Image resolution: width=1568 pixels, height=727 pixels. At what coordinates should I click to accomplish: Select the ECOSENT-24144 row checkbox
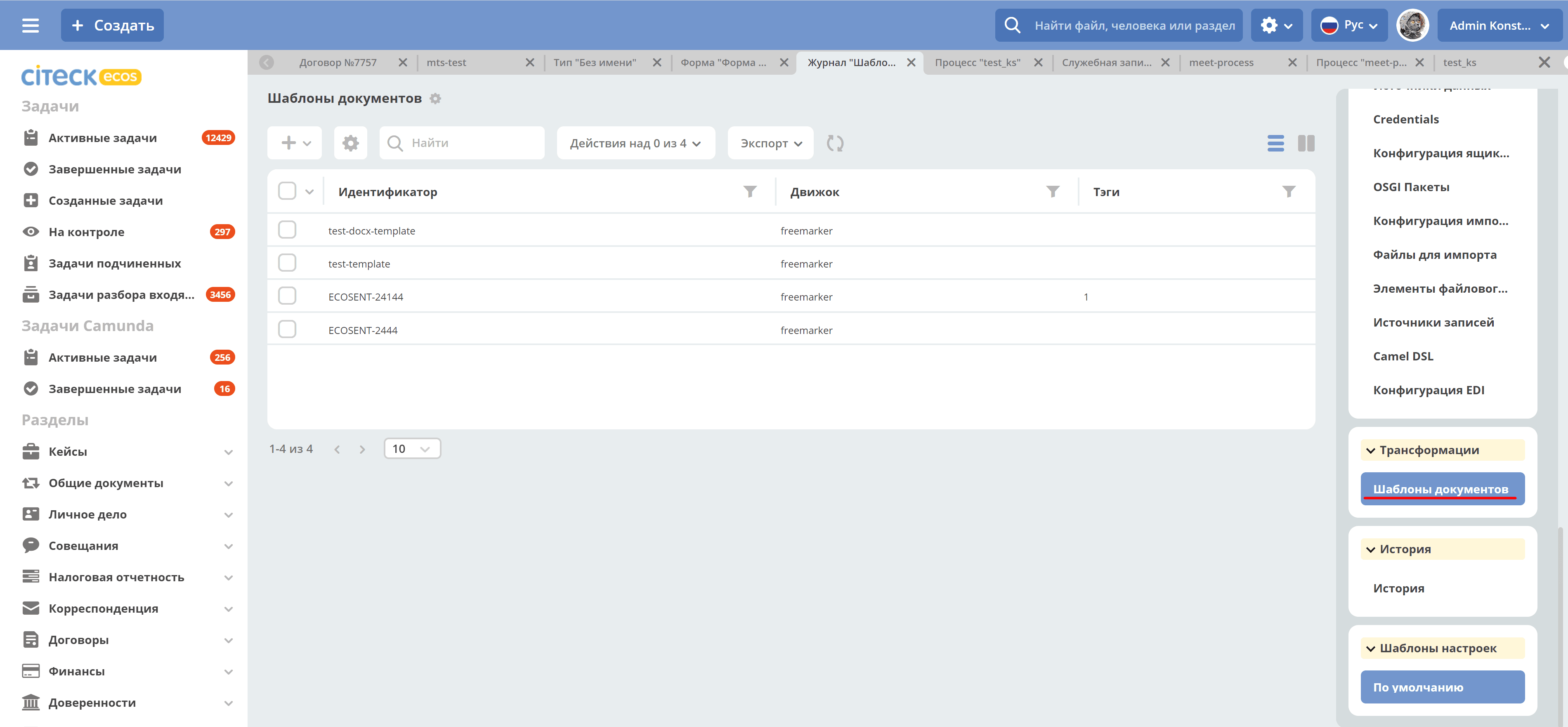click(x=287, y=296)
